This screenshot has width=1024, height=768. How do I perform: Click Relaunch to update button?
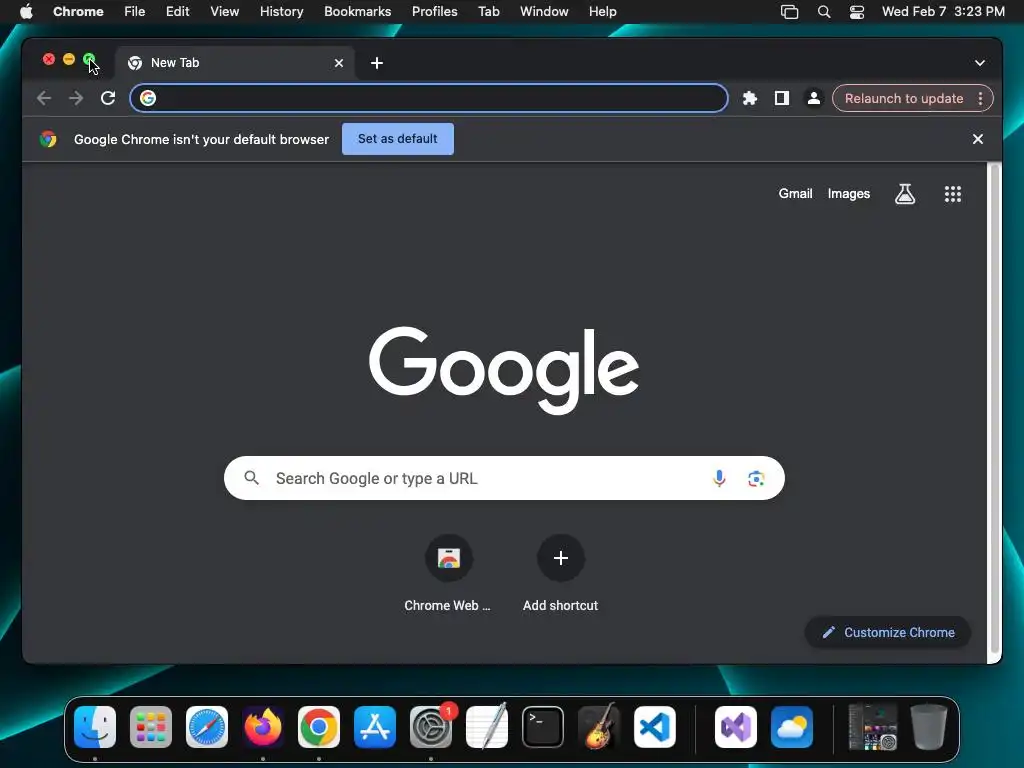coord(904,99)
